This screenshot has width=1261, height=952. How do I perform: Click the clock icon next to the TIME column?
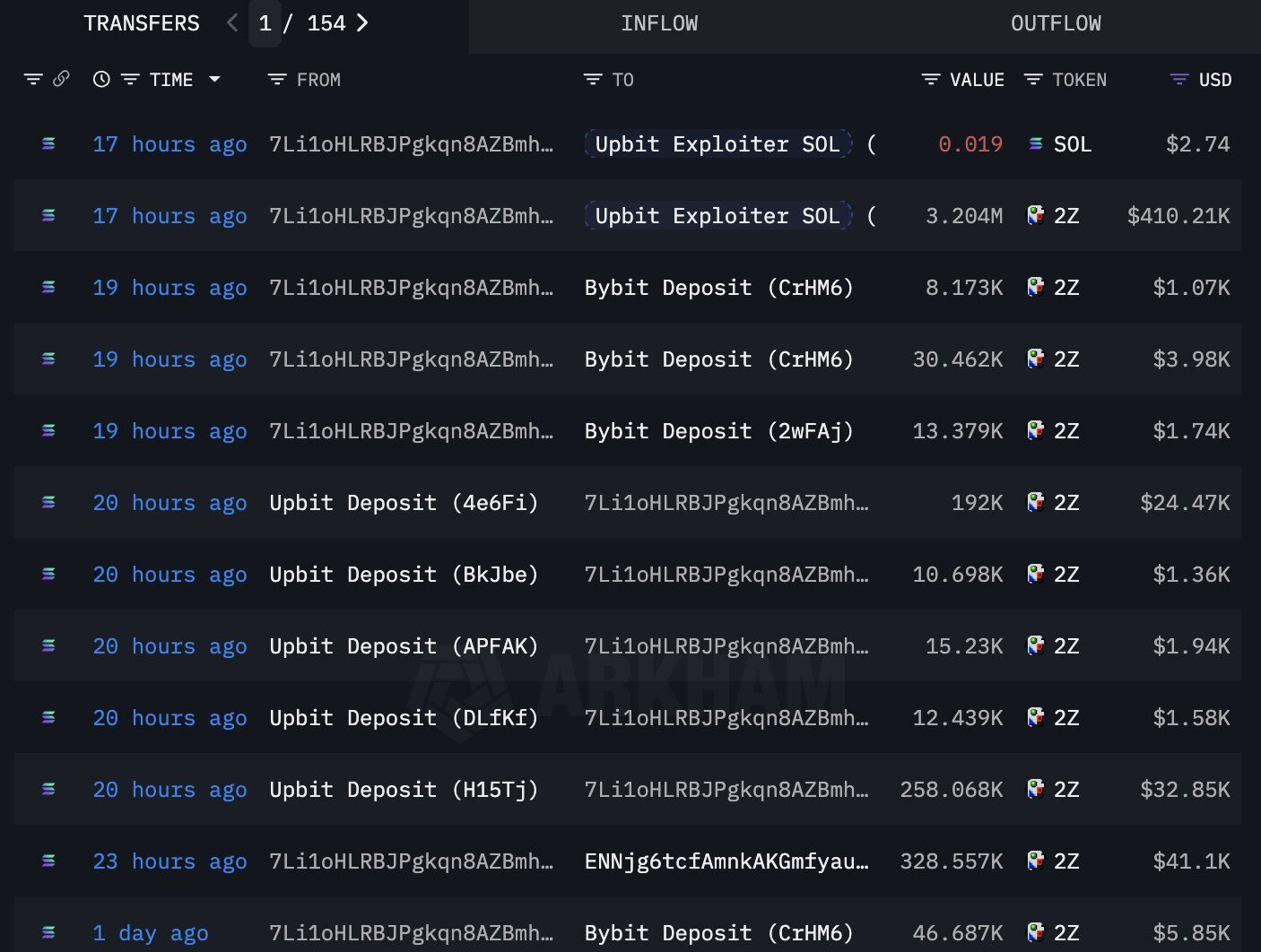click(x=100, y=79)
